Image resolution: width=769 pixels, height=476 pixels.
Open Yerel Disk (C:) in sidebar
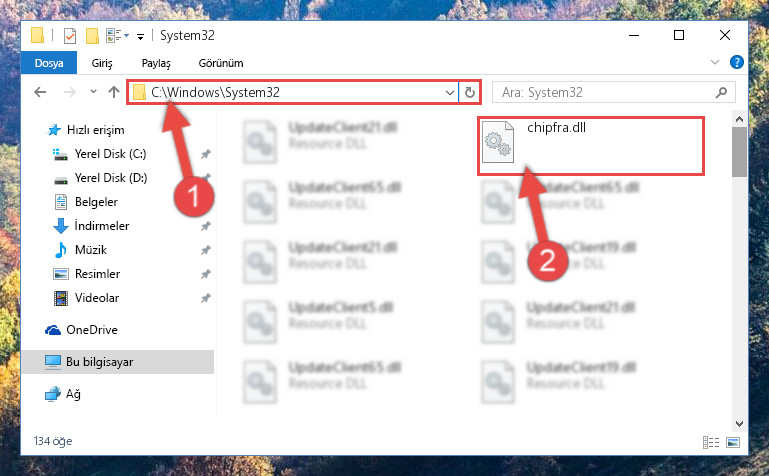pos(110,154)
